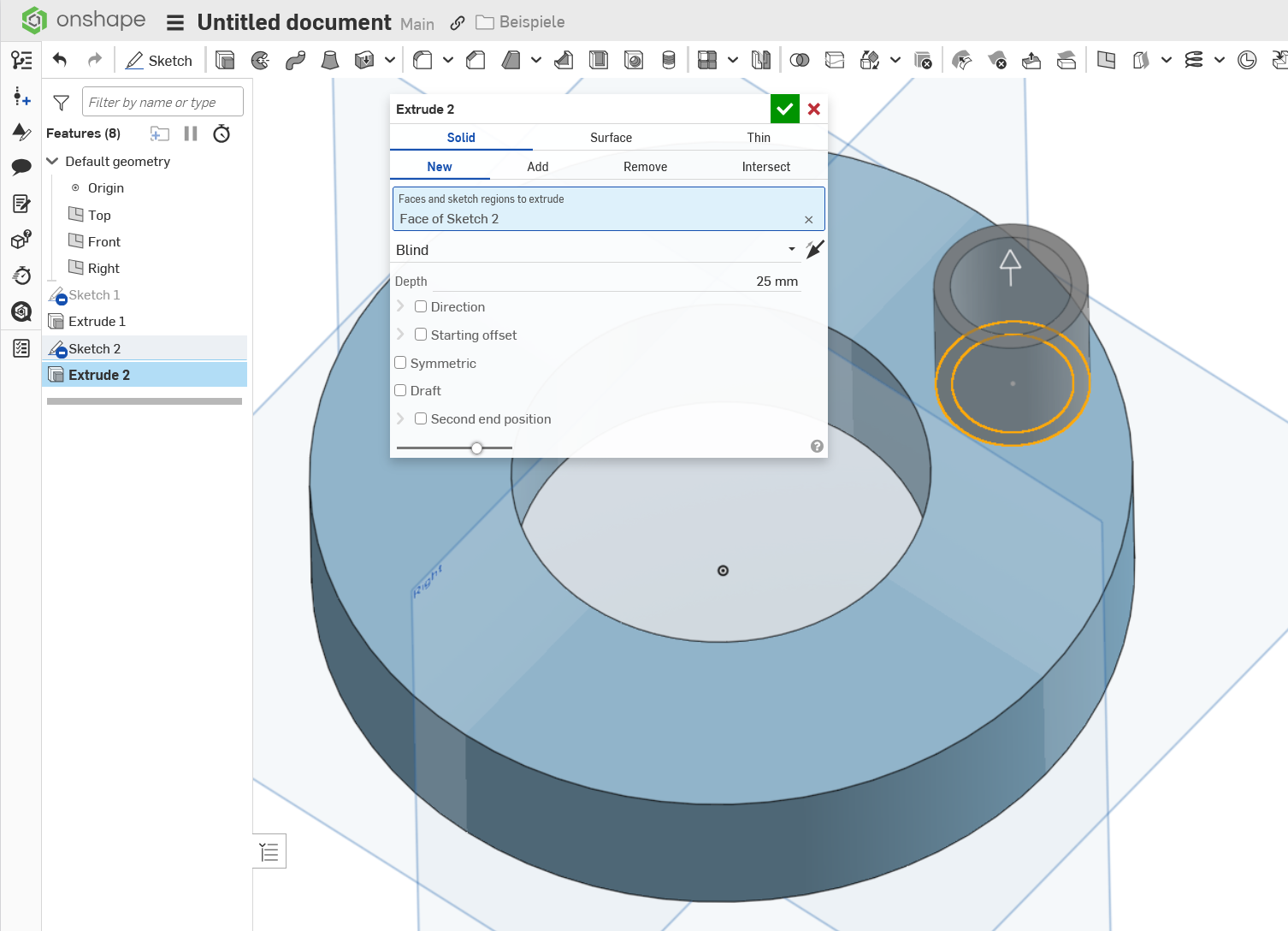Expand the Second end position options
The width and height of the screenshot is (1288, 931).
click(400, 418)
